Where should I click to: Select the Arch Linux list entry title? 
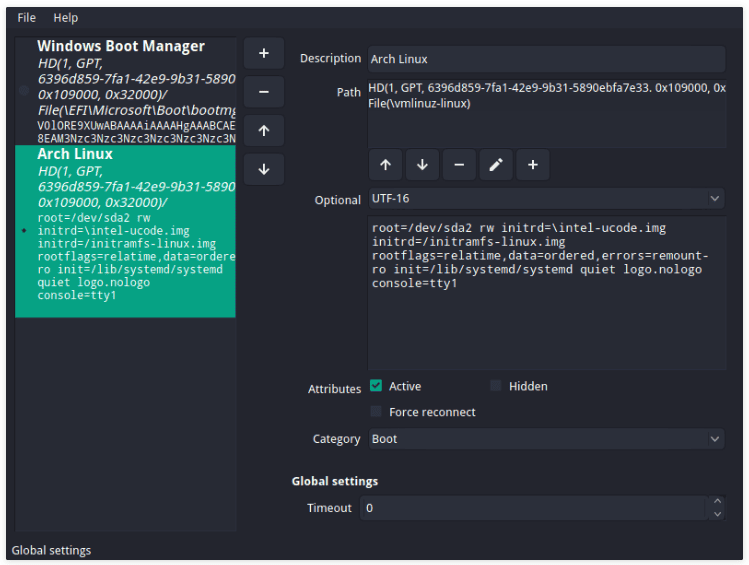[x=75, y=154]
